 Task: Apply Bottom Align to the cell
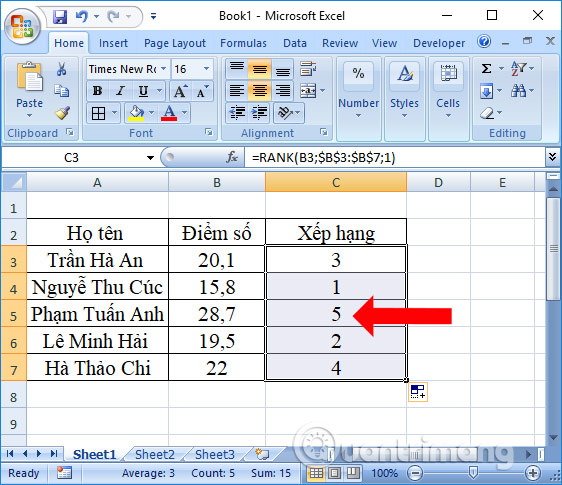[x=283, y=69]
